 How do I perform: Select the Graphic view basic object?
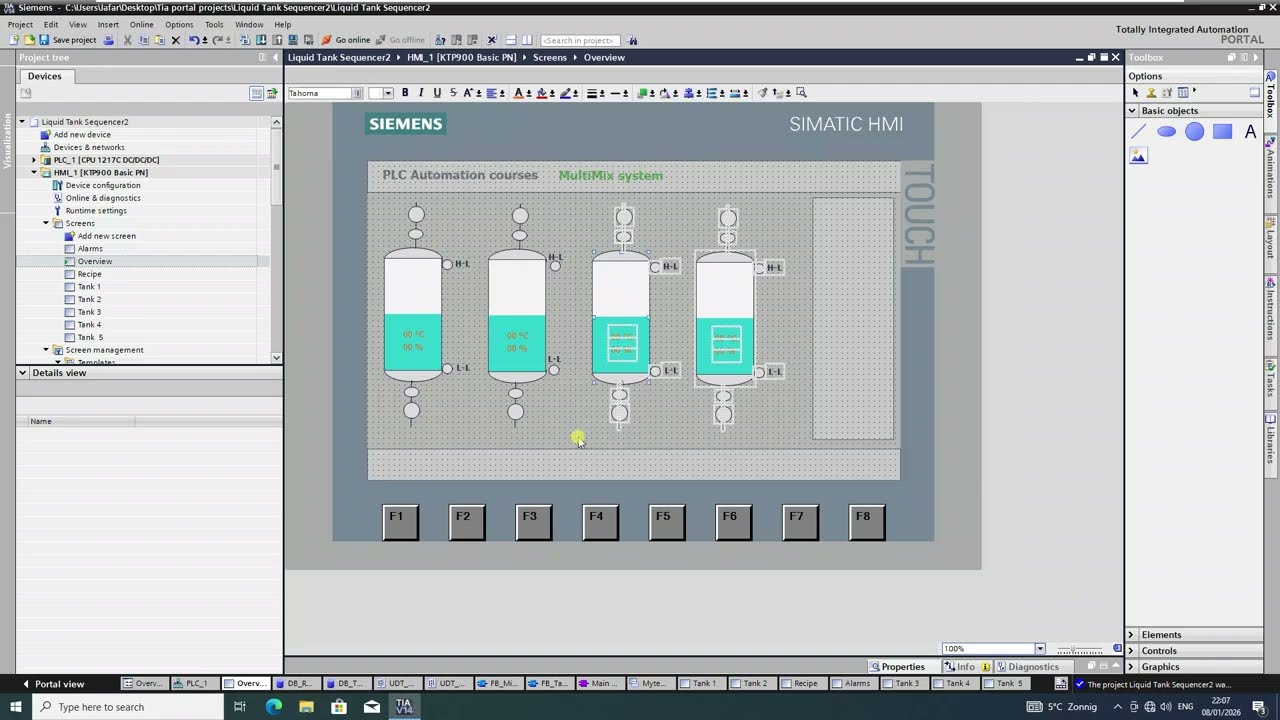(1138, 155)
